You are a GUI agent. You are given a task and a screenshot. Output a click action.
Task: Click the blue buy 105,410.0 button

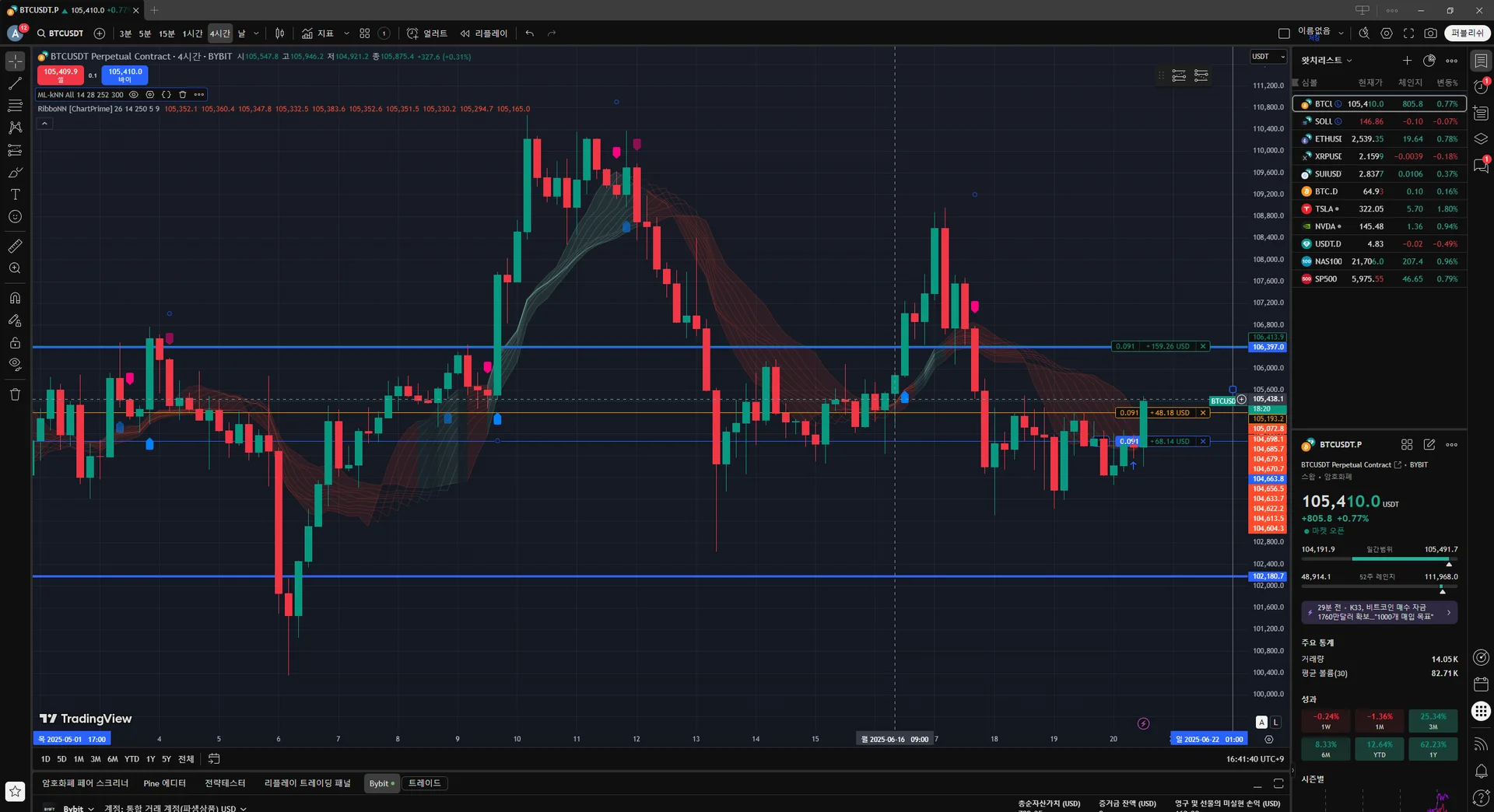tap(124, 75)
